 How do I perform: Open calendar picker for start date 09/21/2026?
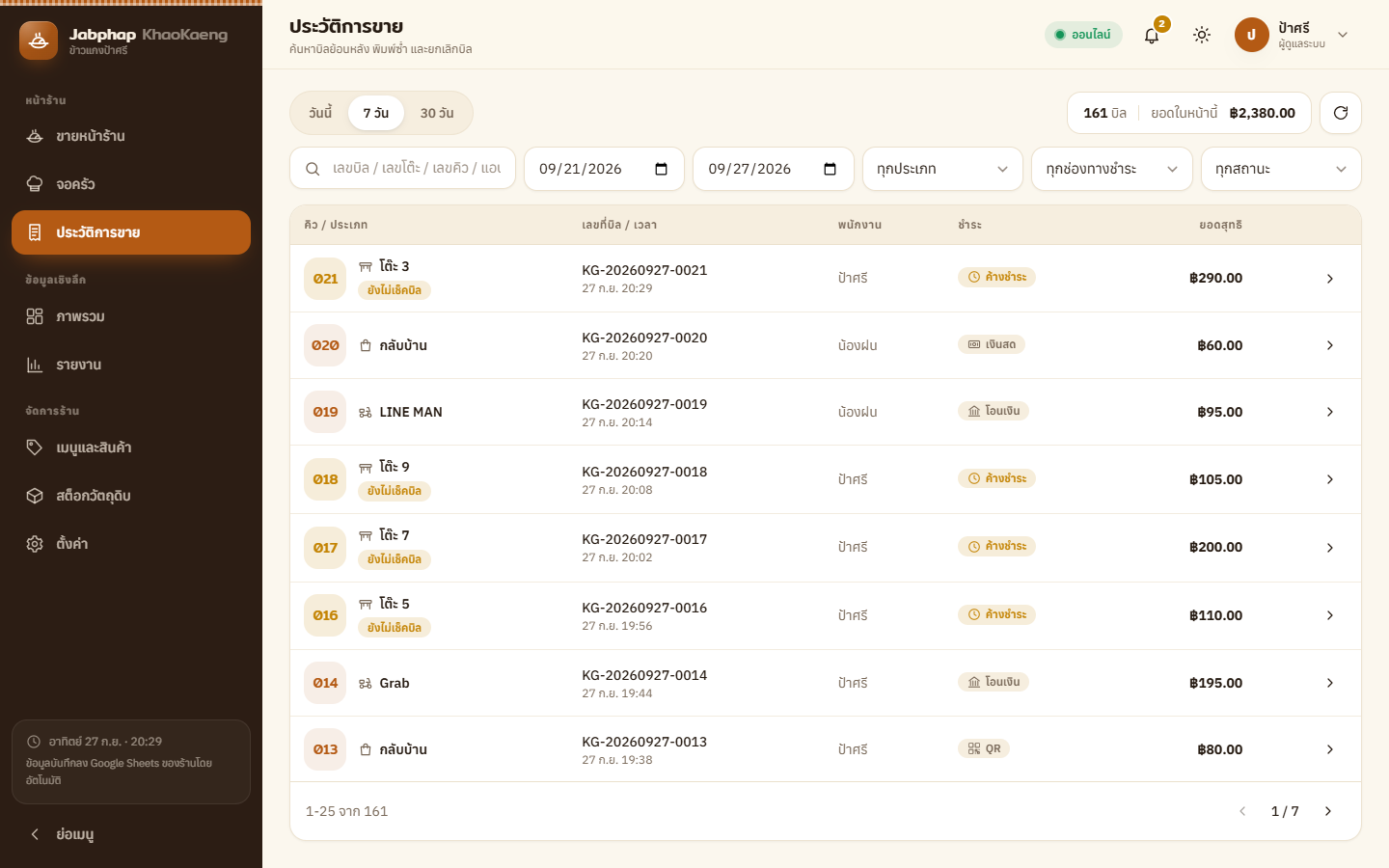click(661, 169)
